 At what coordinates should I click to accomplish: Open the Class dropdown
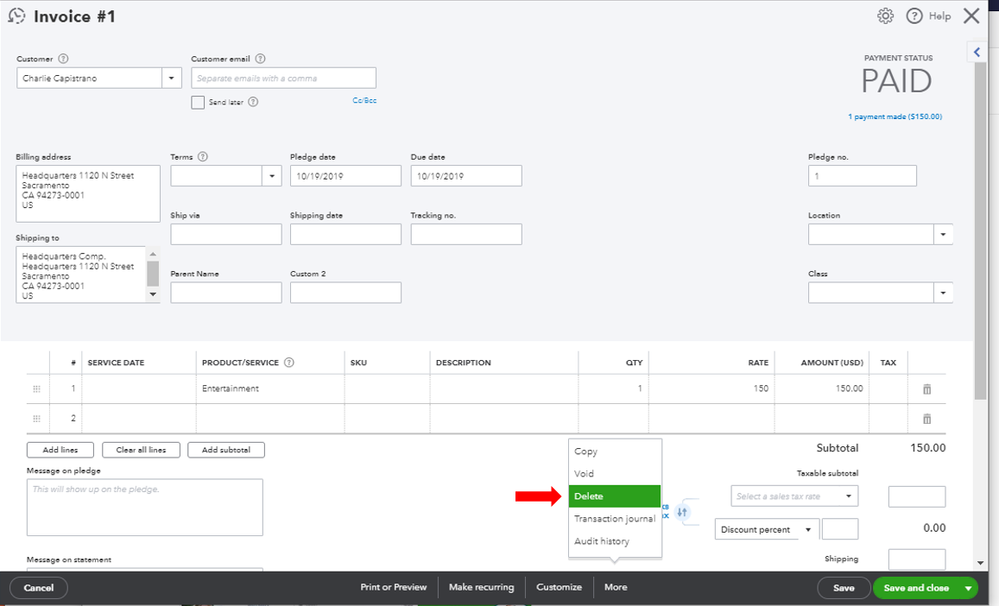pos(943,293)
